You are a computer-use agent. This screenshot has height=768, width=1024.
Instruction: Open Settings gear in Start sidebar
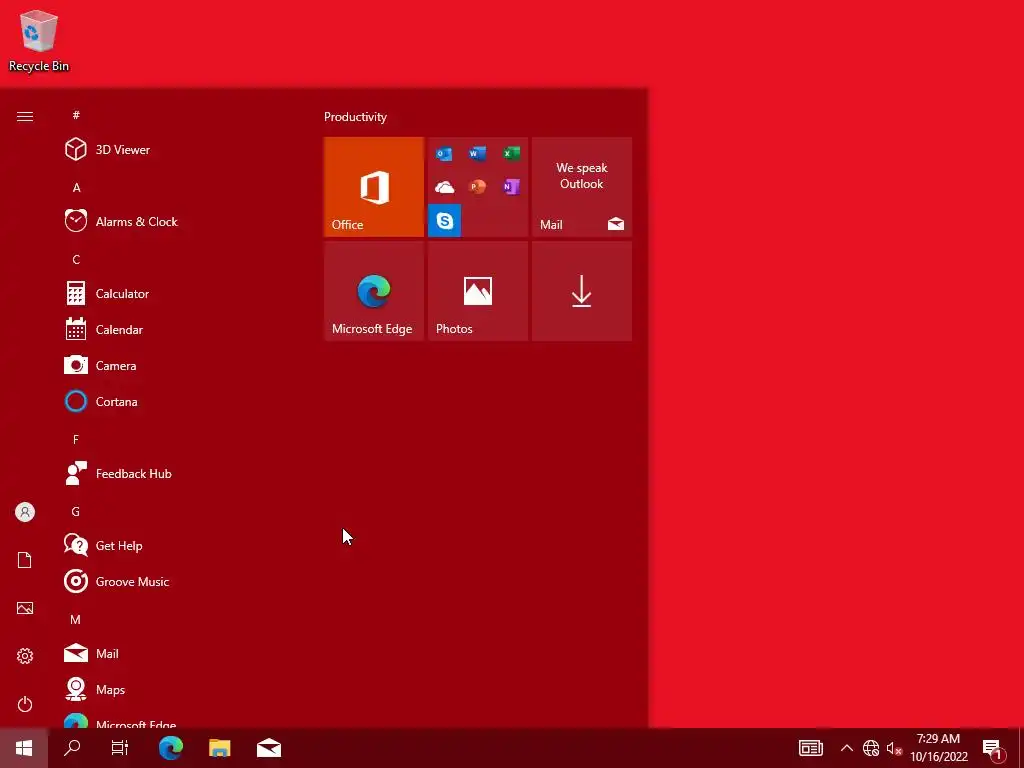pyautogui.click(x=25, y=656)
